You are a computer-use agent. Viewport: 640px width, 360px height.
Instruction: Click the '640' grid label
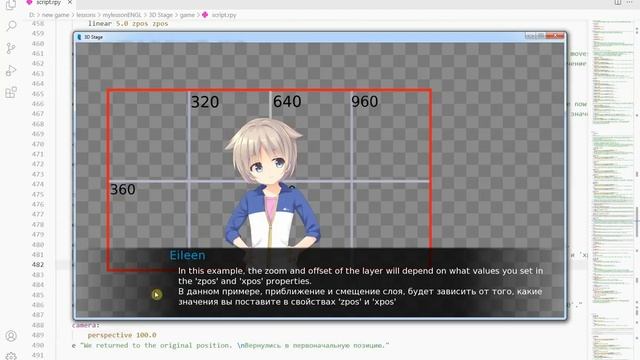pyautogui.click(x=287, y=102)
